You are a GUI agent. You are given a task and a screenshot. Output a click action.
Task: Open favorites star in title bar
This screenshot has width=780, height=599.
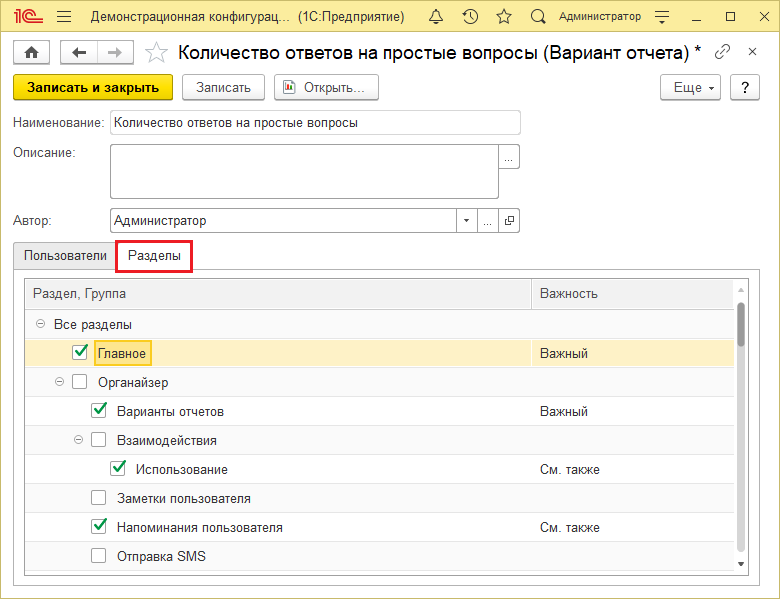point(504,16)
